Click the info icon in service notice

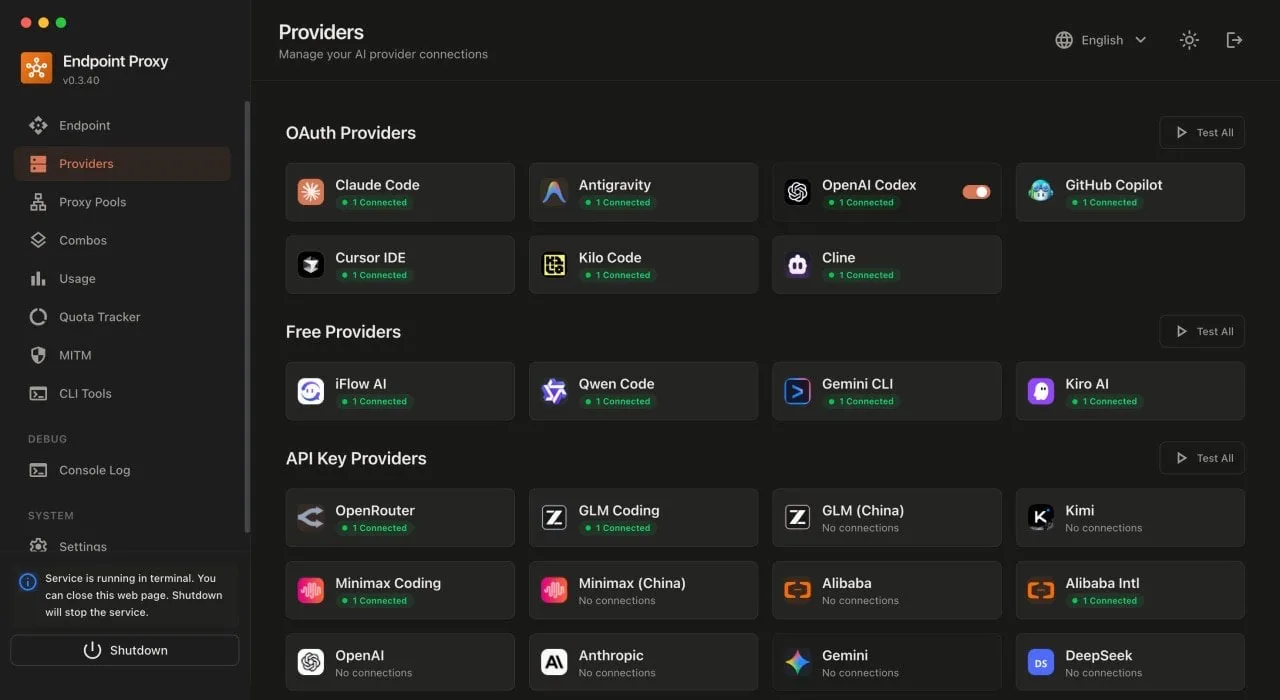click(28, 581)
